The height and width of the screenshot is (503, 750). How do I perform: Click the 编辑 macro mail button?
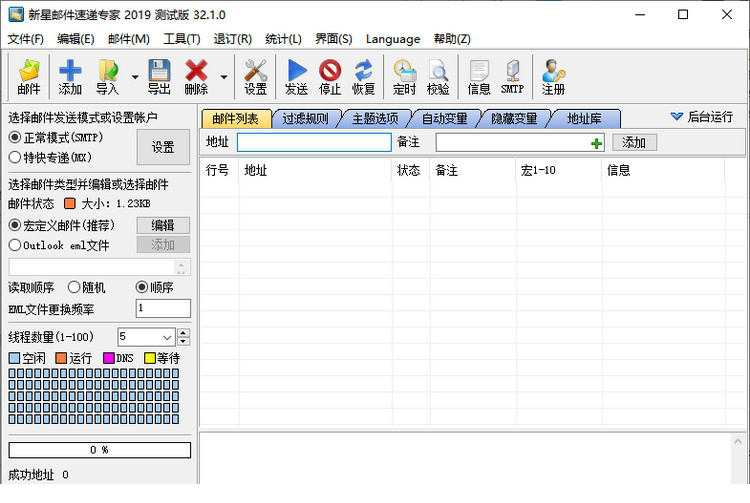(x=163, y=225)
